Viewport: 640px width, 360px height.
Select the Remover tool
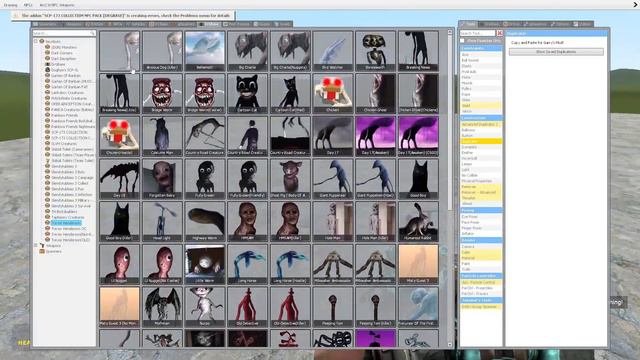point(481,187)
